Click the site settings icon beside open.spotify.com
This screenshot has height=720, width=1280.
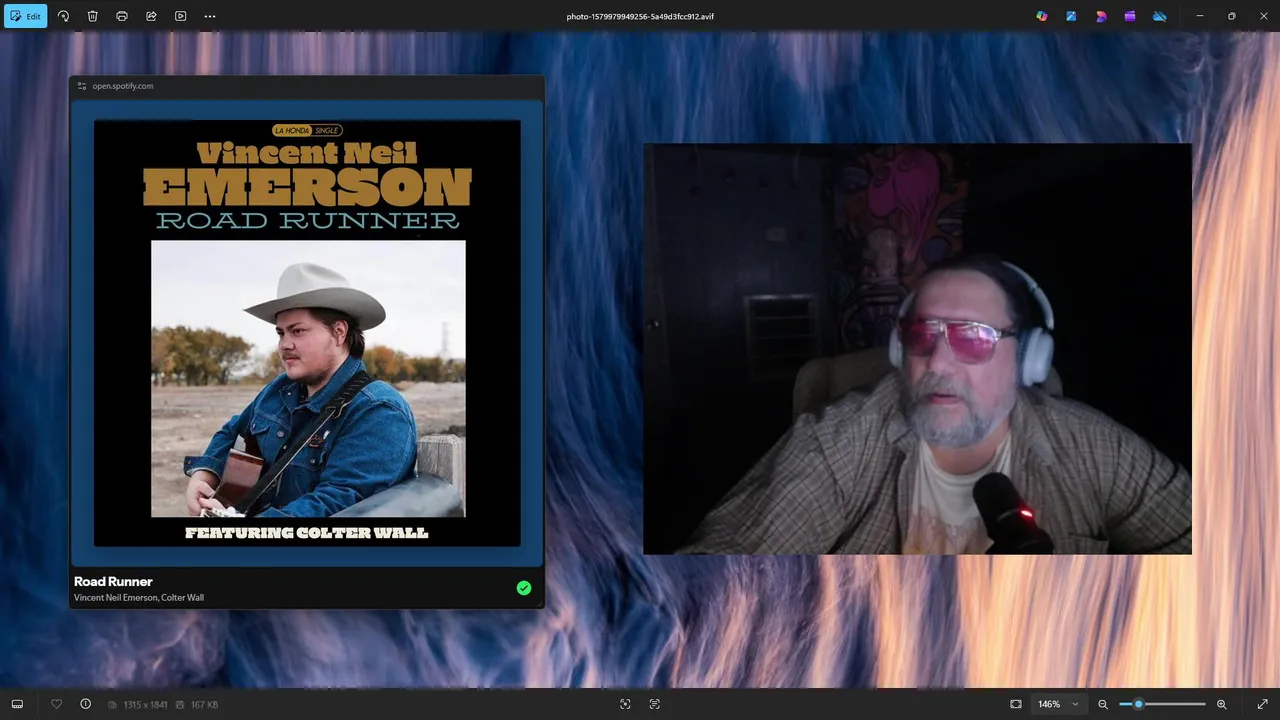(82, 86)
